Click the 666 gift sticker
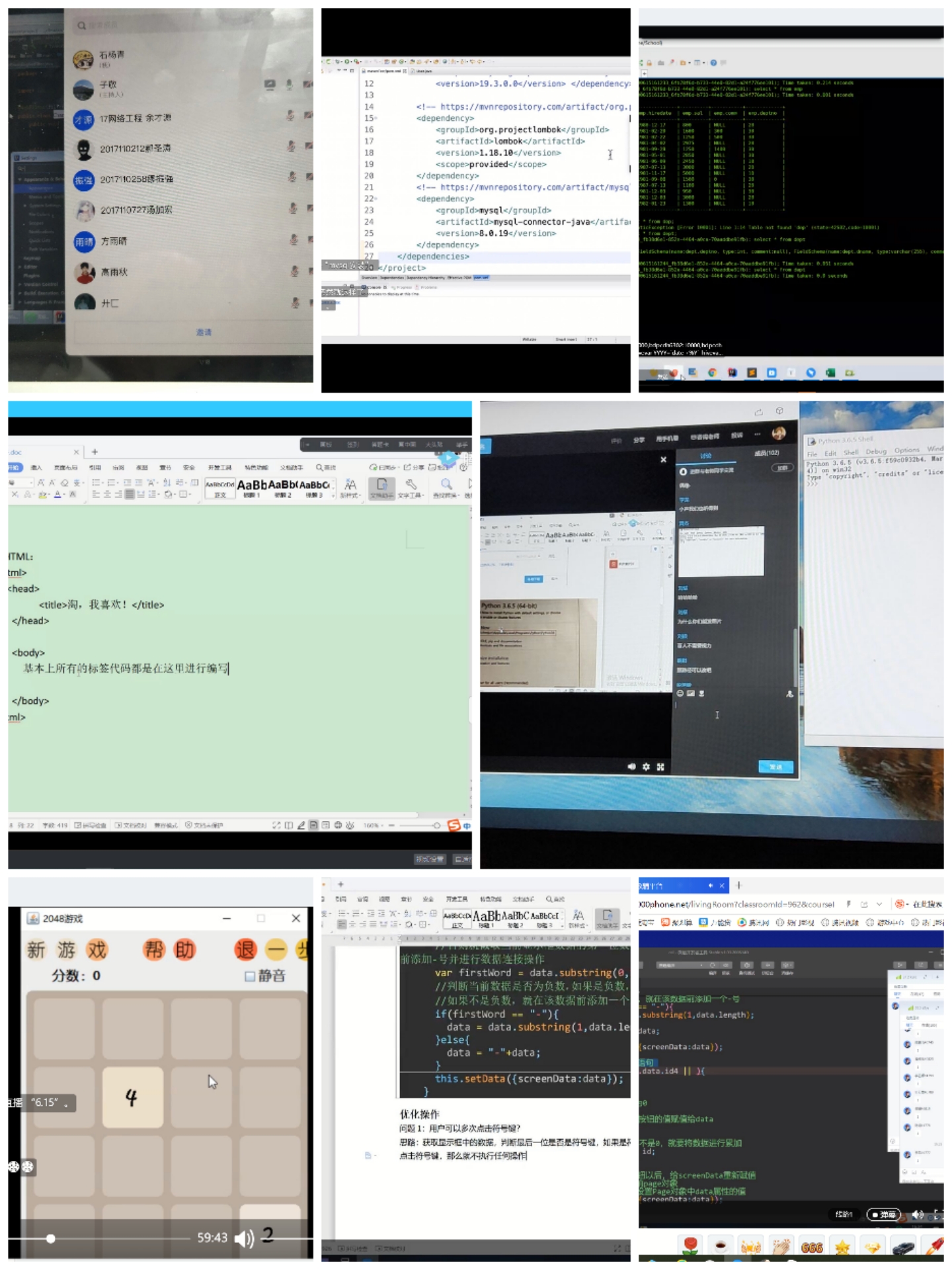This screenshot has height=1270, width=952. click(x=811, y=1247)
